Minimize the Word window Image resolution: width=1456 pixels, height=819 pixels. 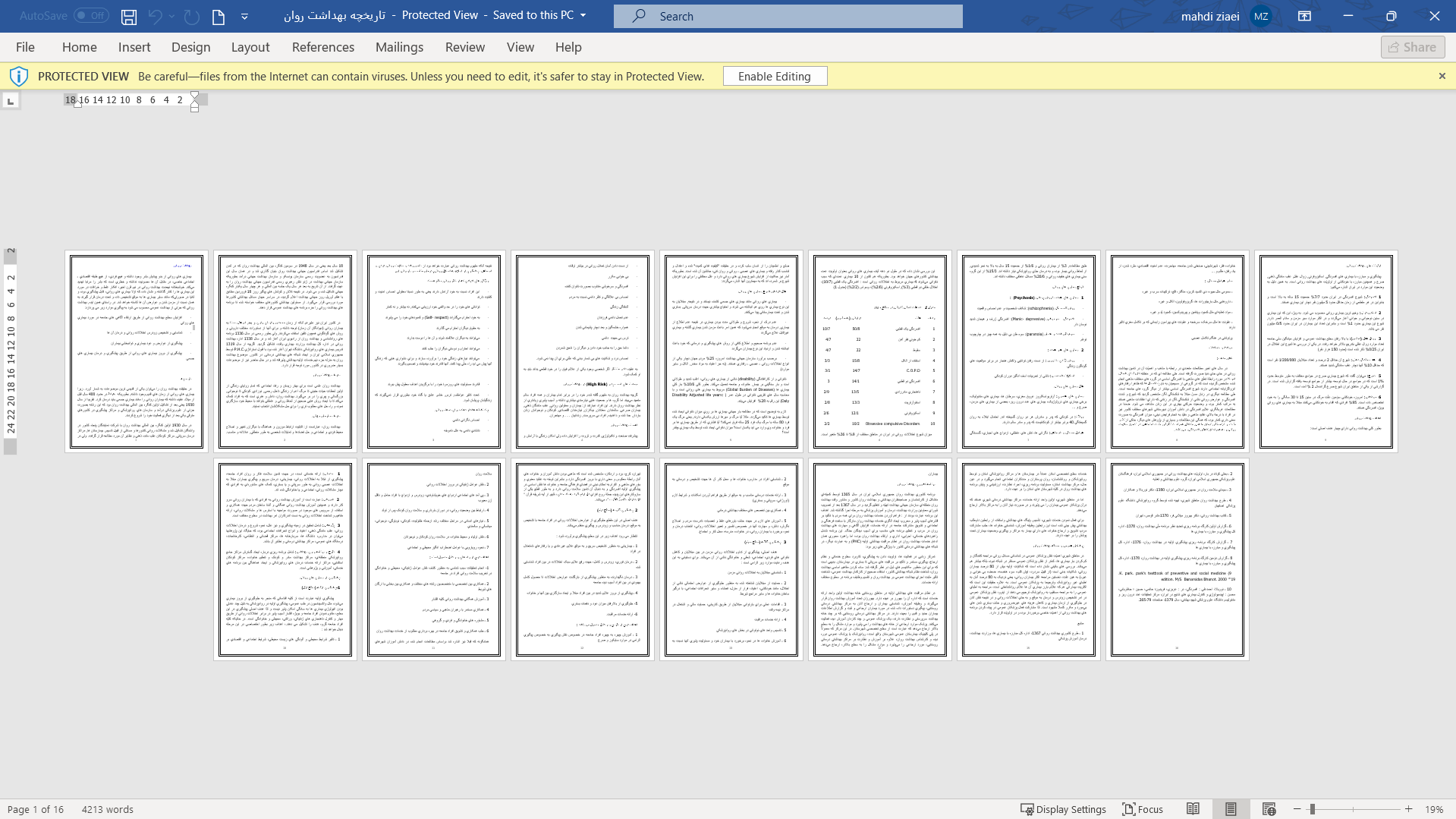(1348, 16)
